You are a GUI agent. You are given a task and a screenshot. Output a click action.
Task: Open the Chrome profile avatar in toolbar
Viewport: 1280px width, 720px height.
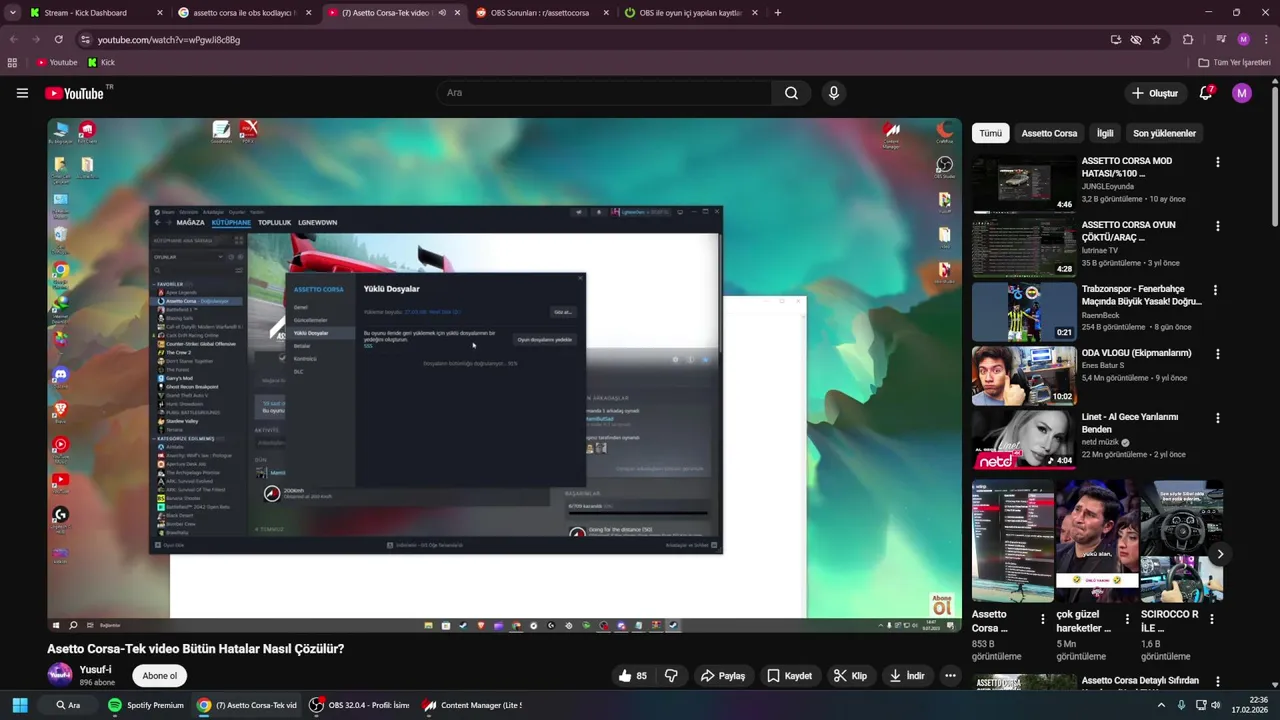[x=1243, y=40]
